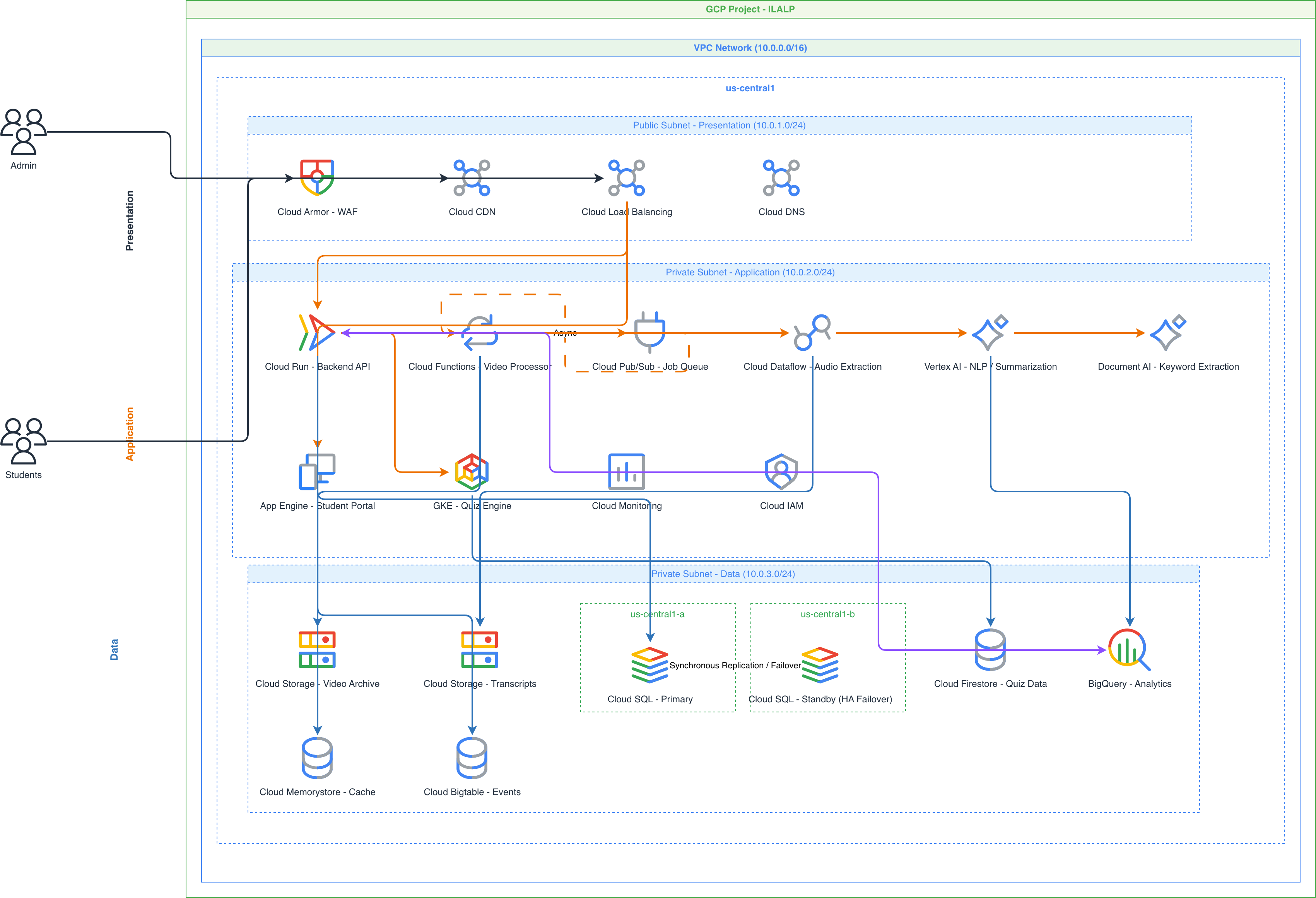The width and height of the screenshot is (1316, 898).
Task: Click the 'us-central1-a' zone label
Action: 658,615
